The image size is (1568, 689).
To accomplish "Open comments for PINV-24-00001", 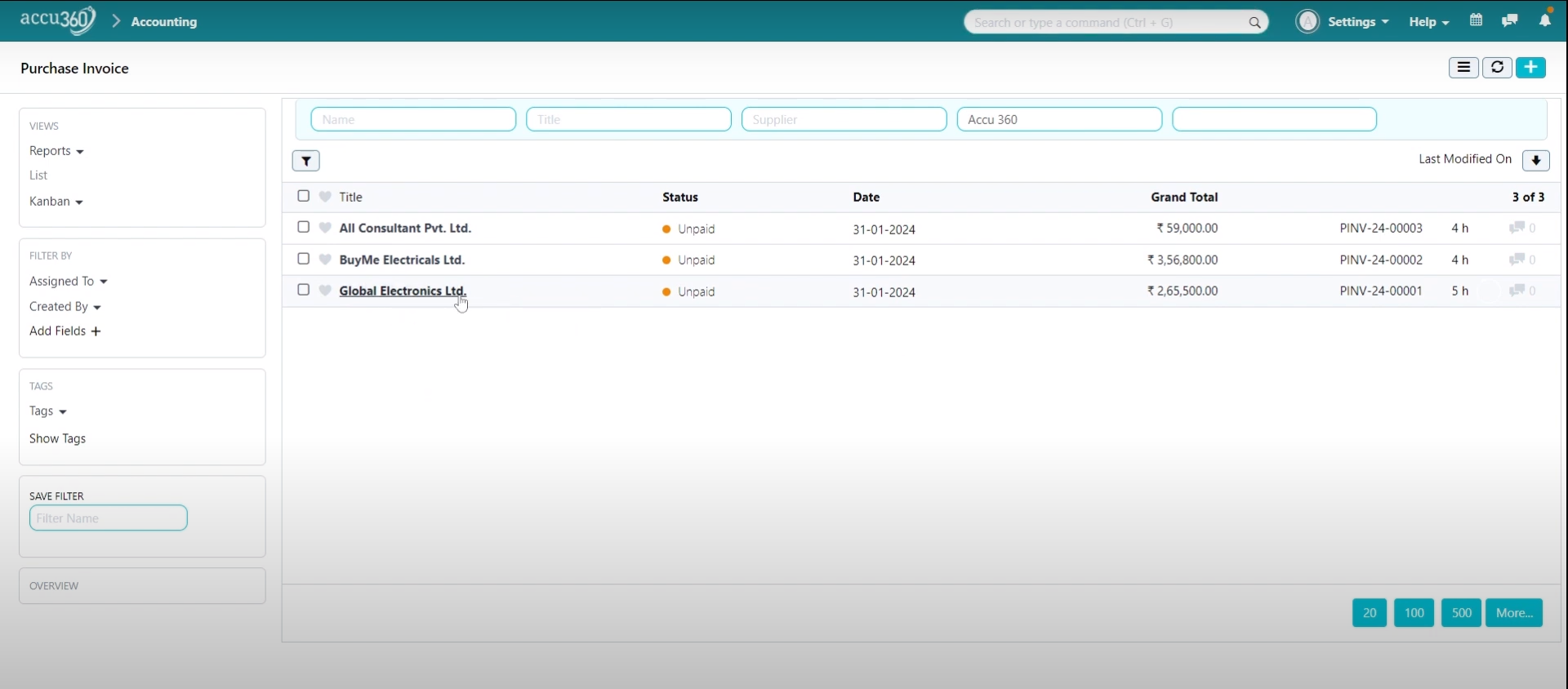I will pyautogui.click(x=1522, y=291).
